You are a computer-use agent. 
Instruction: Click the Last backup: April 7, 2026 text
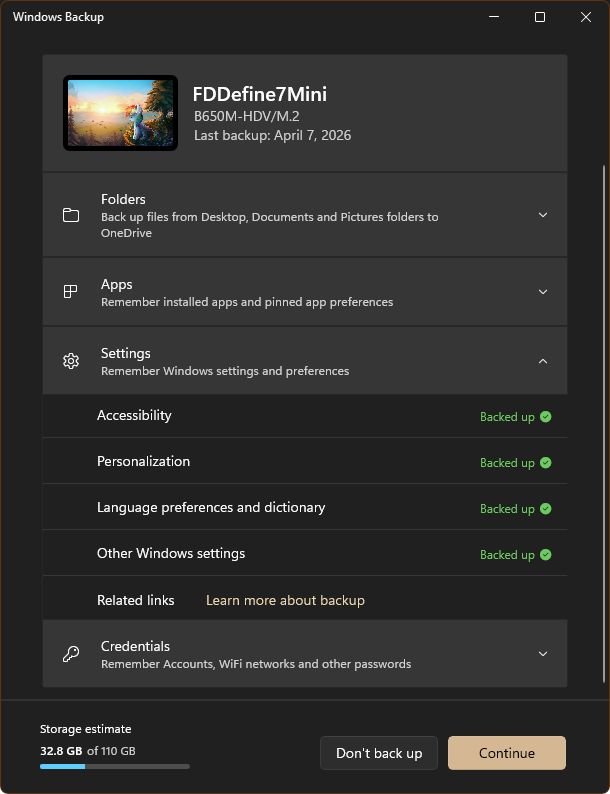(x=272, y=136)
